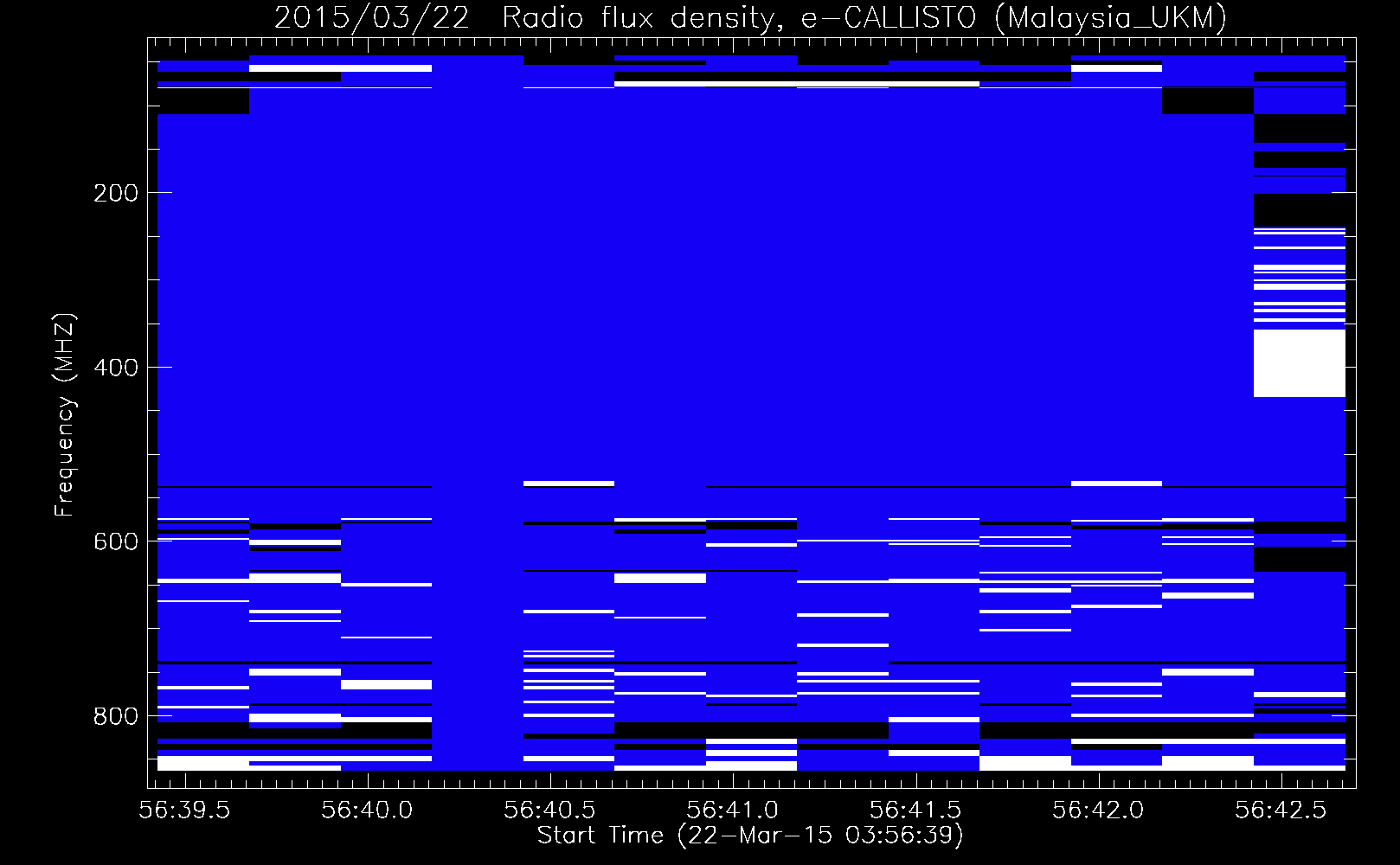
Task: Click the 56:41.0 time tick label
Action: tap(732, 810)
